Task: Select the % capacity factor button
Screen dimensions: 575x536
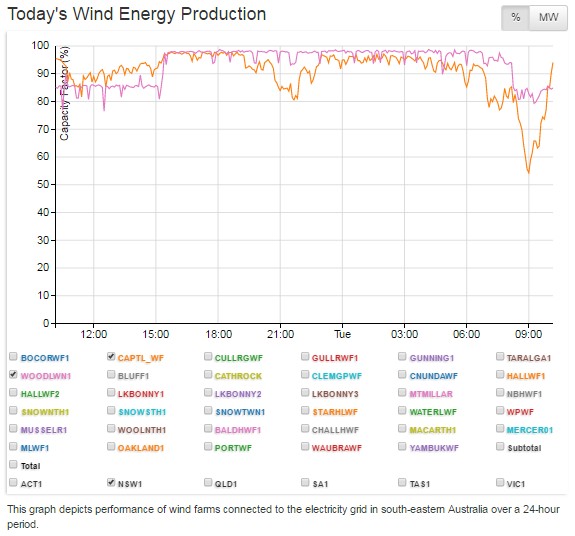Action: pos(516,18)
